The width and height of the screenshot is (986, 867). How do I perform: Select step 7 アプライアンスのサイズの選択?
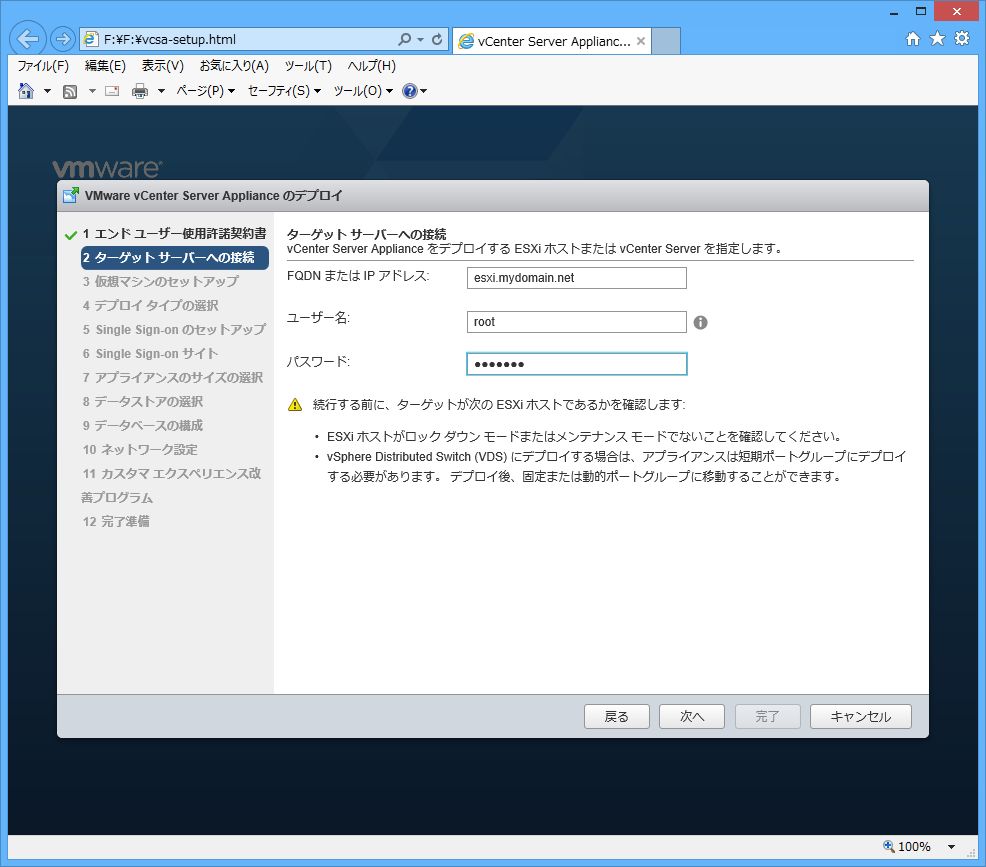tap(173, 377)
